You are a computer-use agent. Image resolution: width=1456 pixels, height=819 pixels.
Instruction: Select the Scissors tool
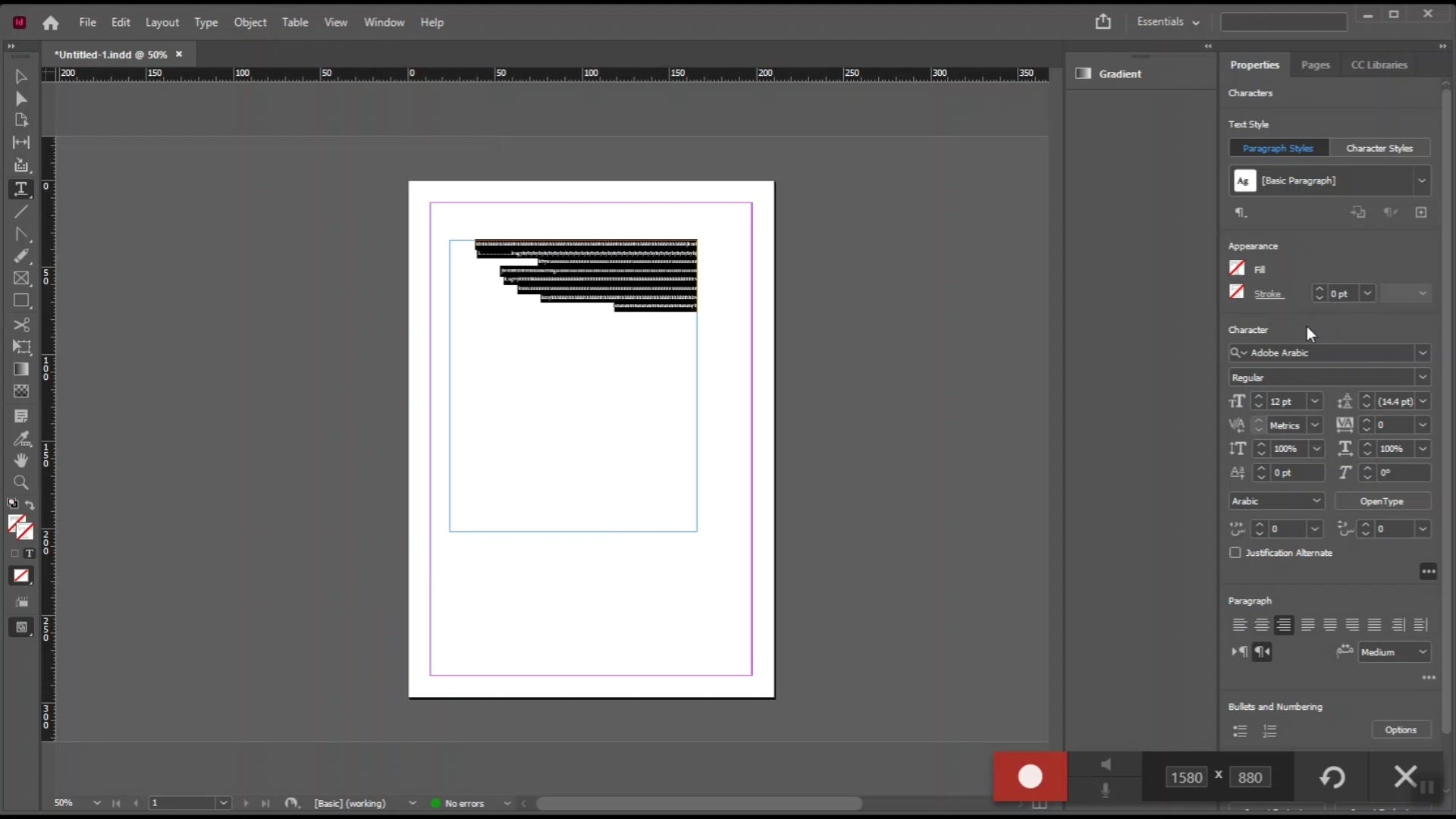[x=21, y=325]
